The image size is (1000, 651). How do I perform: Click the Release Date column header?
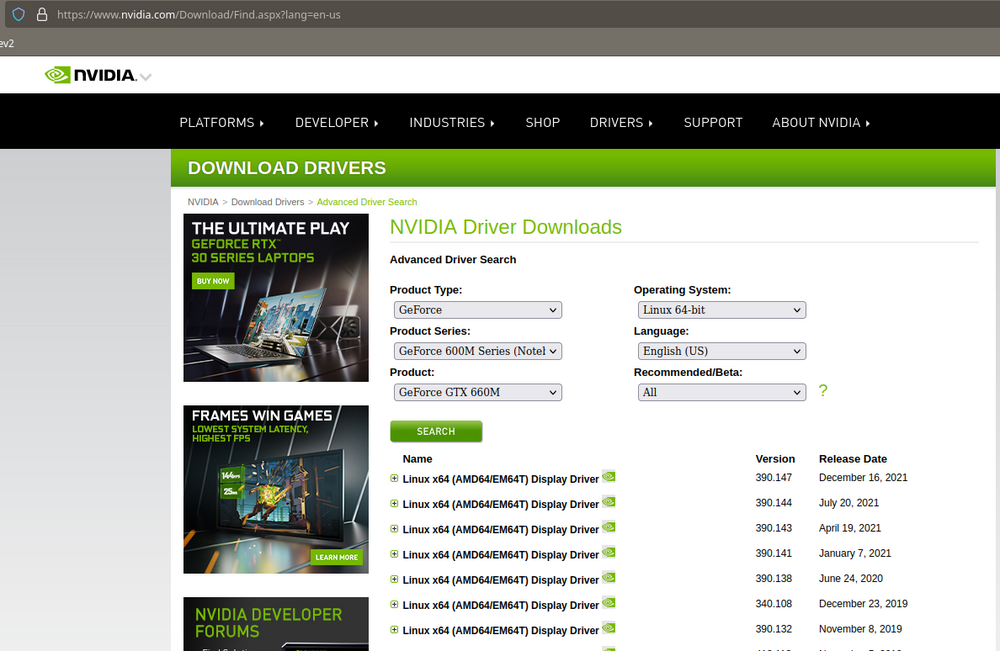tap(853, 459)
